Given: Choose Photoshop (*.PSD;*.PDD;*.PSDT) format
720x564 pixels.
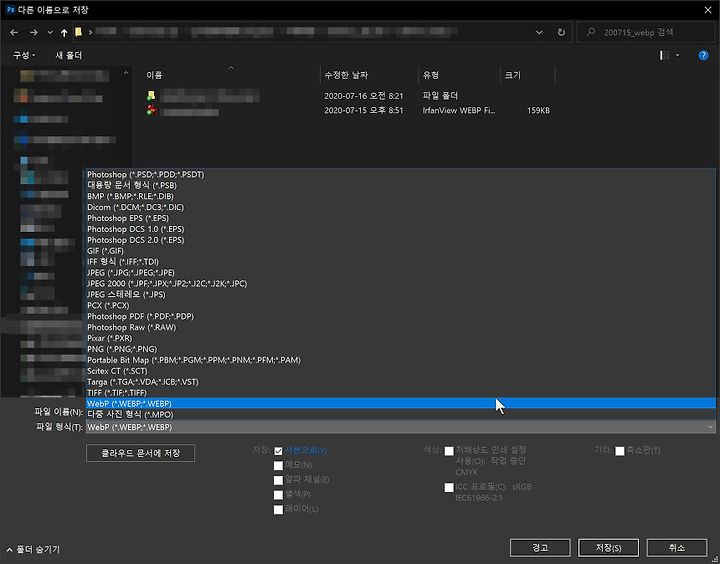Looking at the screenshot, I should pos(401,175).
